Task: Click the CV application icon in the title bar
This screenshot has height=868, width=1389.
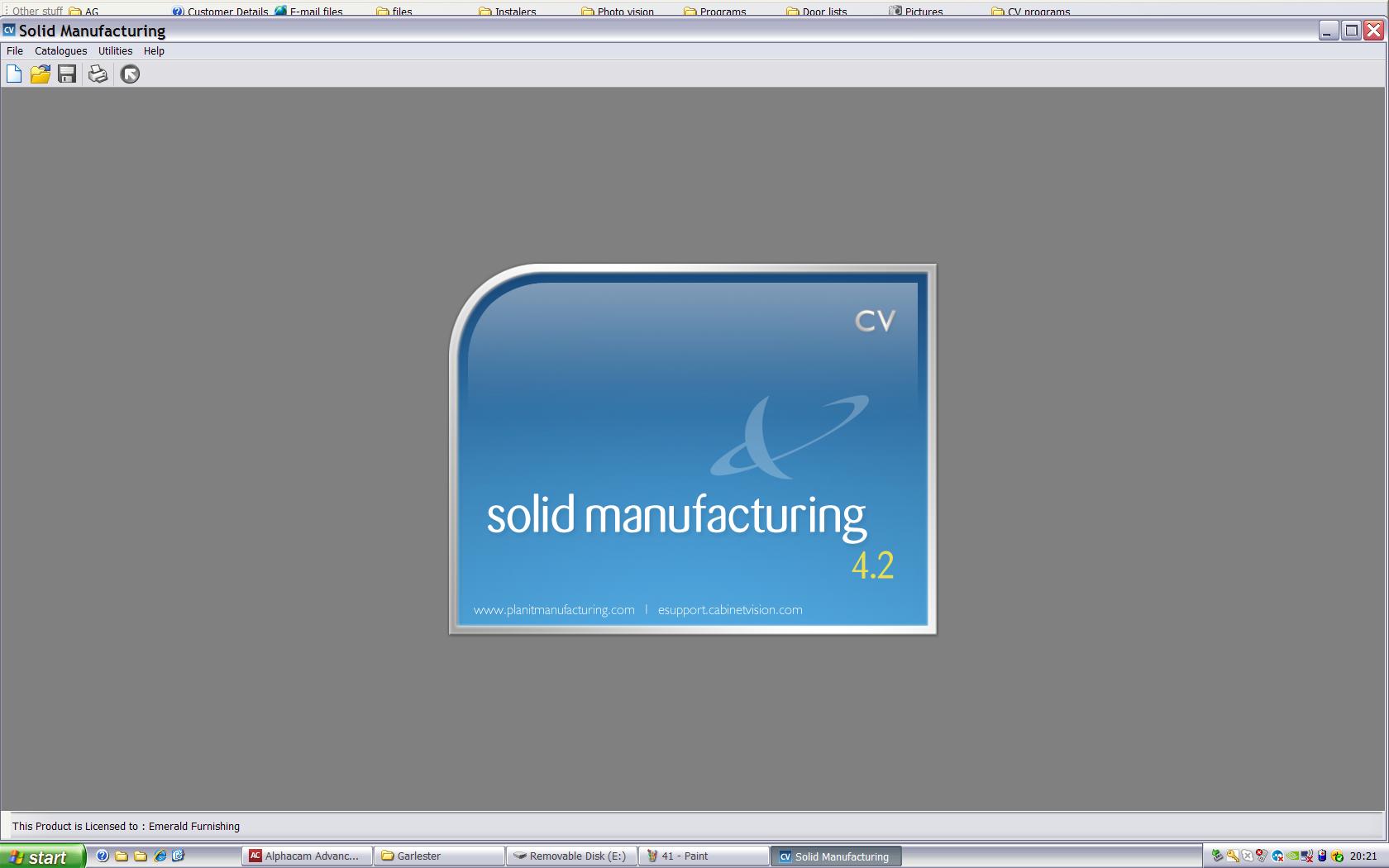Action: 9,31
